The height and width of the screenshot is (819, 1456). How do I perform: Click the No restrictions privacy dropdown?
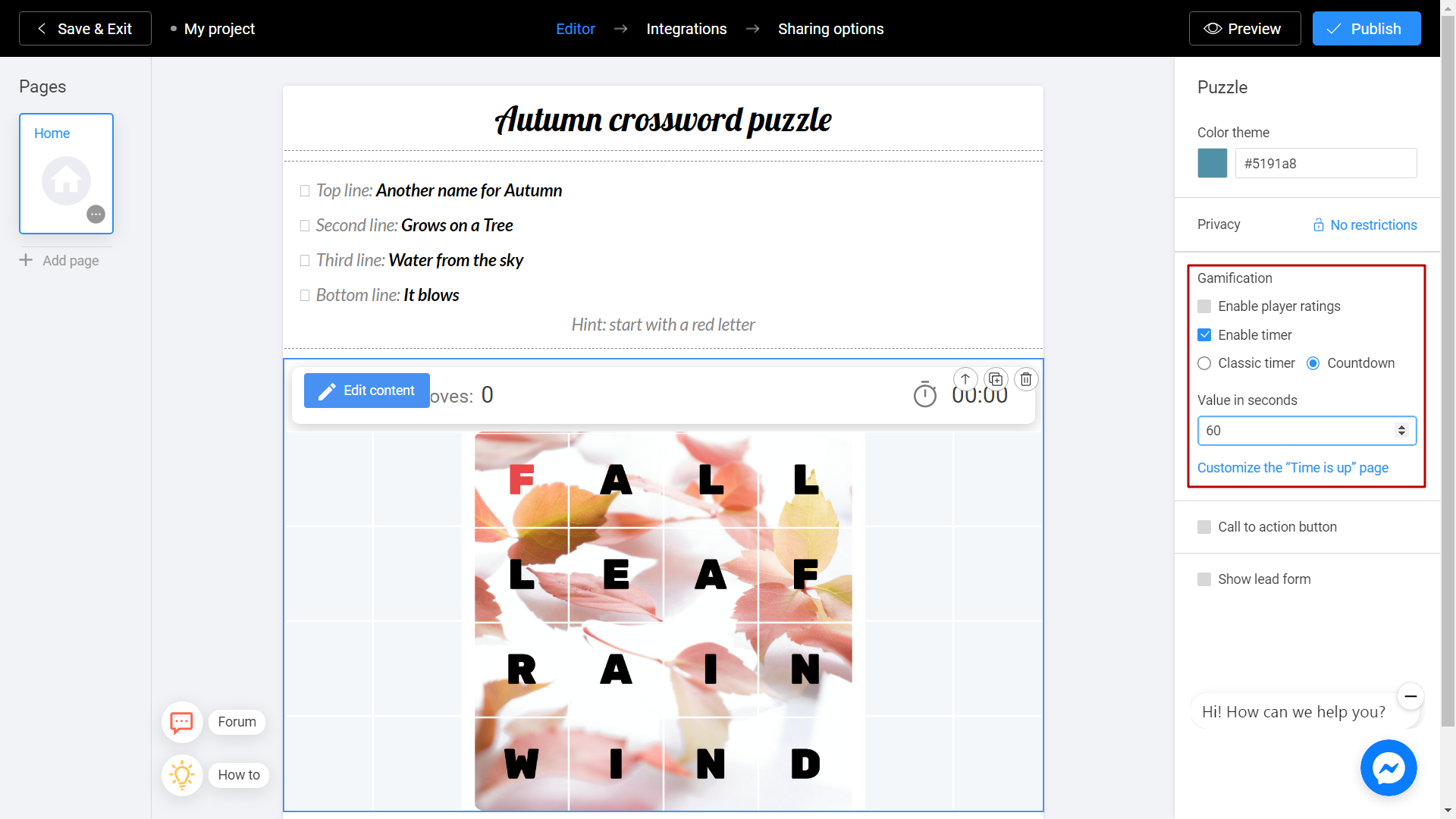1364,224
